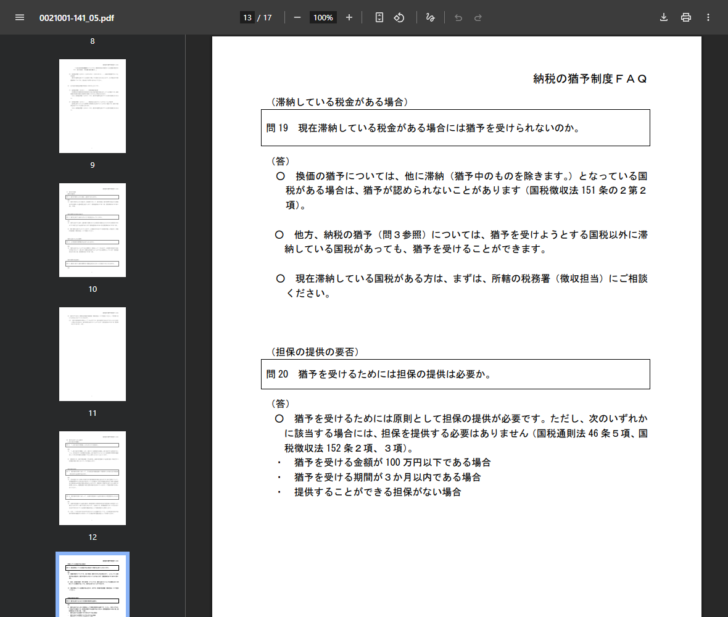The width and height of the screenshot is (728, 617).
Task: Open the draw annotation tool
Action: click(x=430, y=18)
